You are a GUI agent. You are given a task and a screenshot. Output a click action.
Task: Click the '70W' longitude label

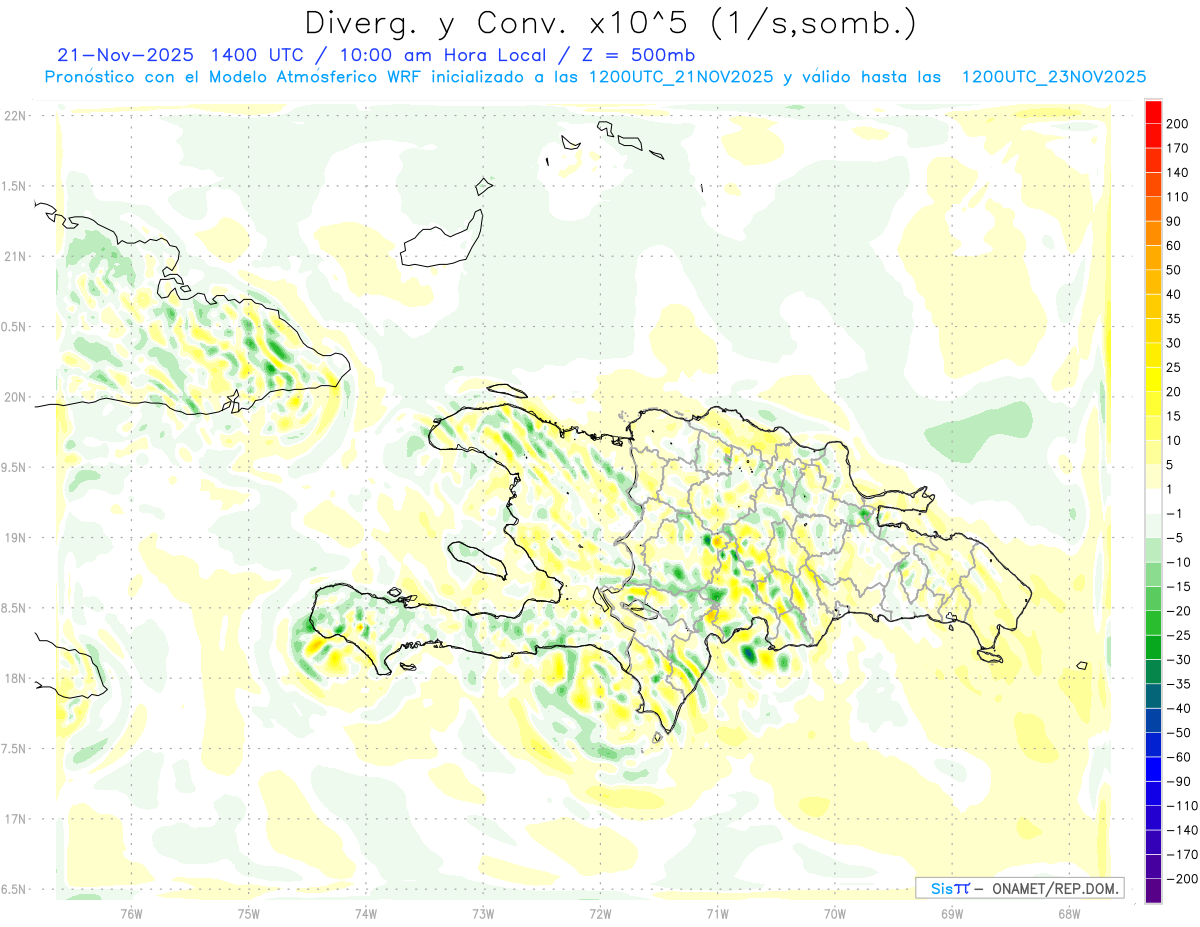tap(834, 913)
